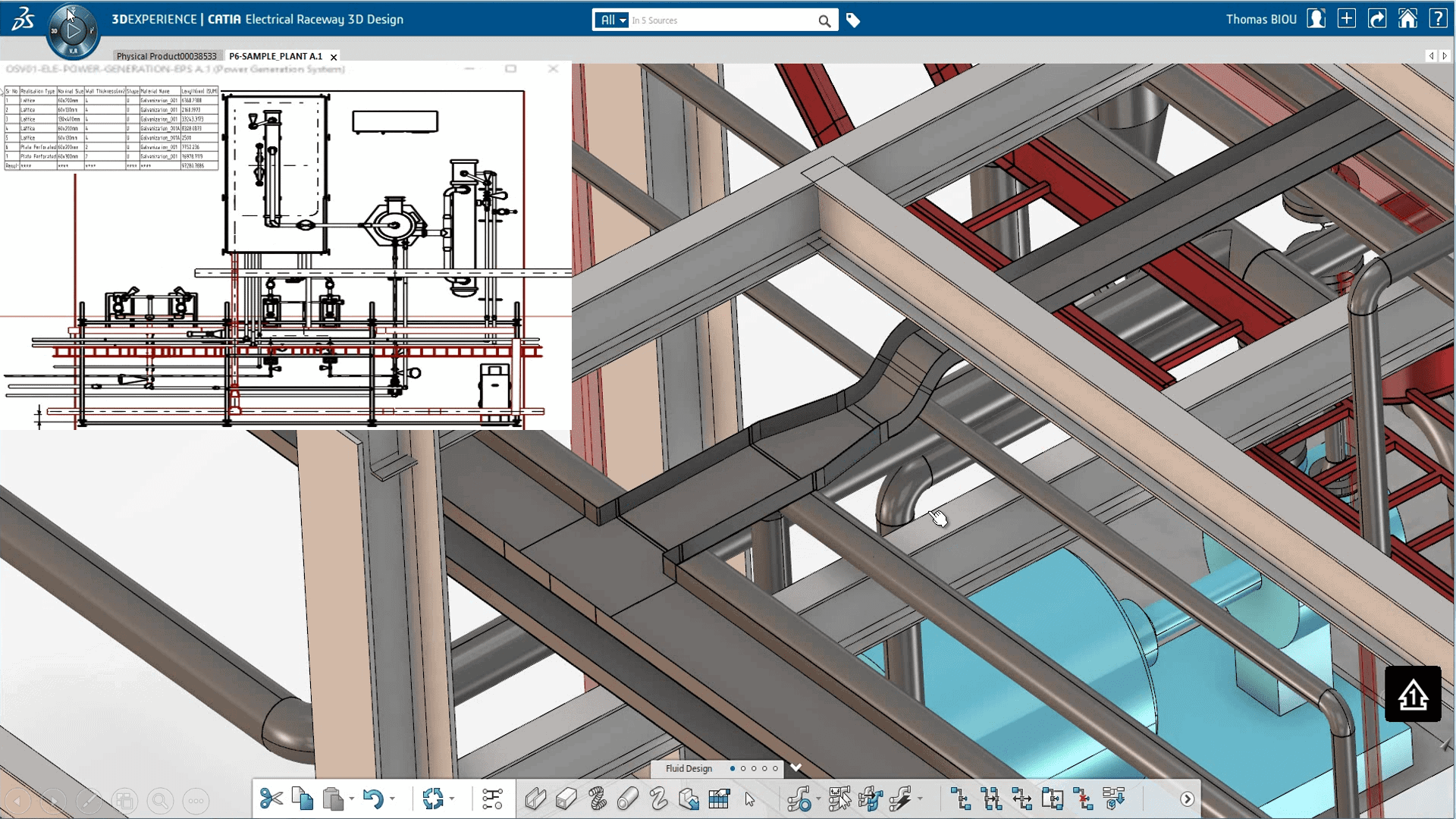Select the round tube raceway tool

point(628,799)
